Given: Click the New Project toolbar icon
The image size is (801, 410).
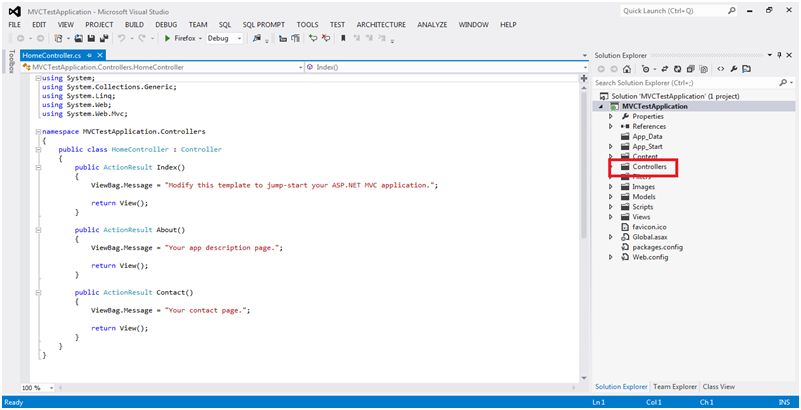Looking at the screenshot, I should pos(58,38).
